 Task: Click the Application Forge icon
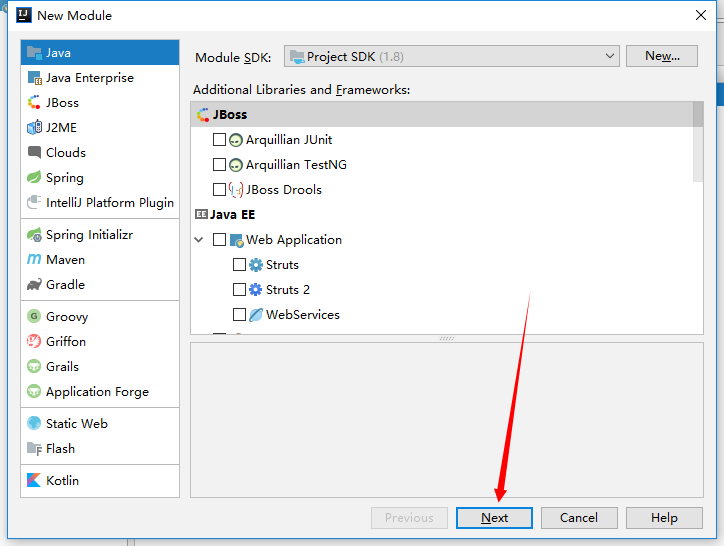pyautogui.click(x=34, y=392)
